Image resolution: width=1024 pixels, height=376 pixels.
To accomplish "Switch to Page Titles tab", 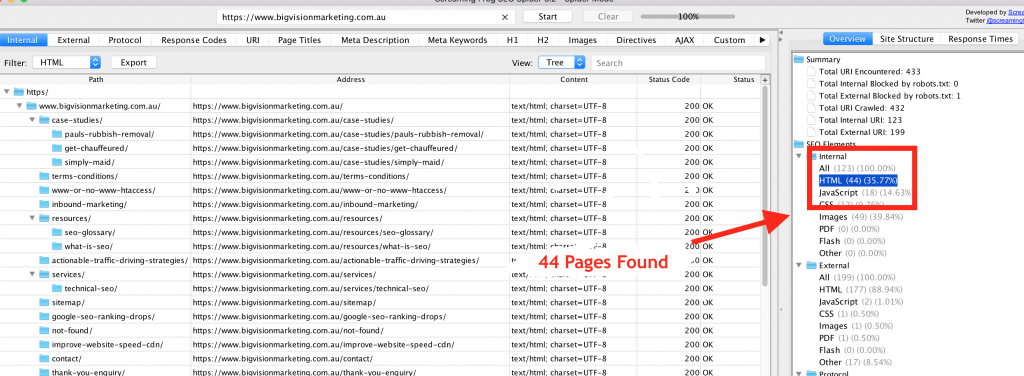I will click(300, 40).
